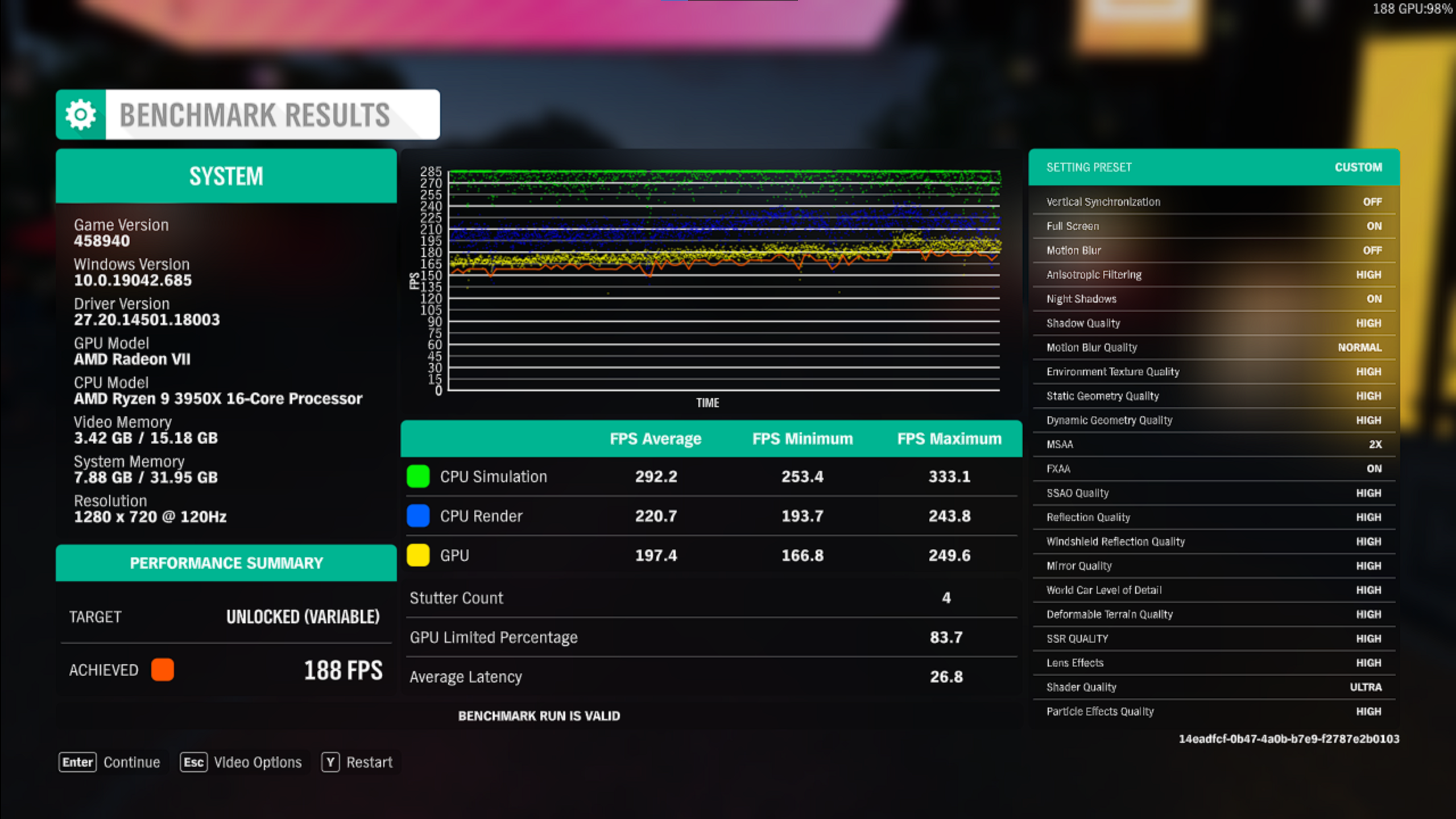Screen dimensions: 1456x819
Task: Click the gear icon beside Benchmark Results
Action: click(x=80, y=114)
